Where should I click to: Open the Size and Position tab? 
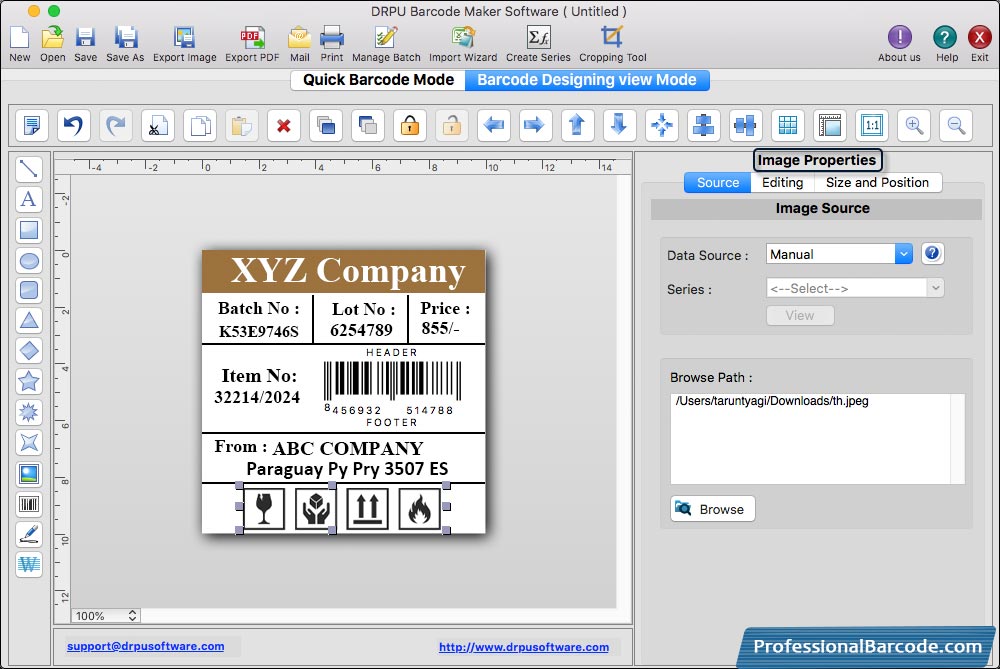tap(877, 182)
